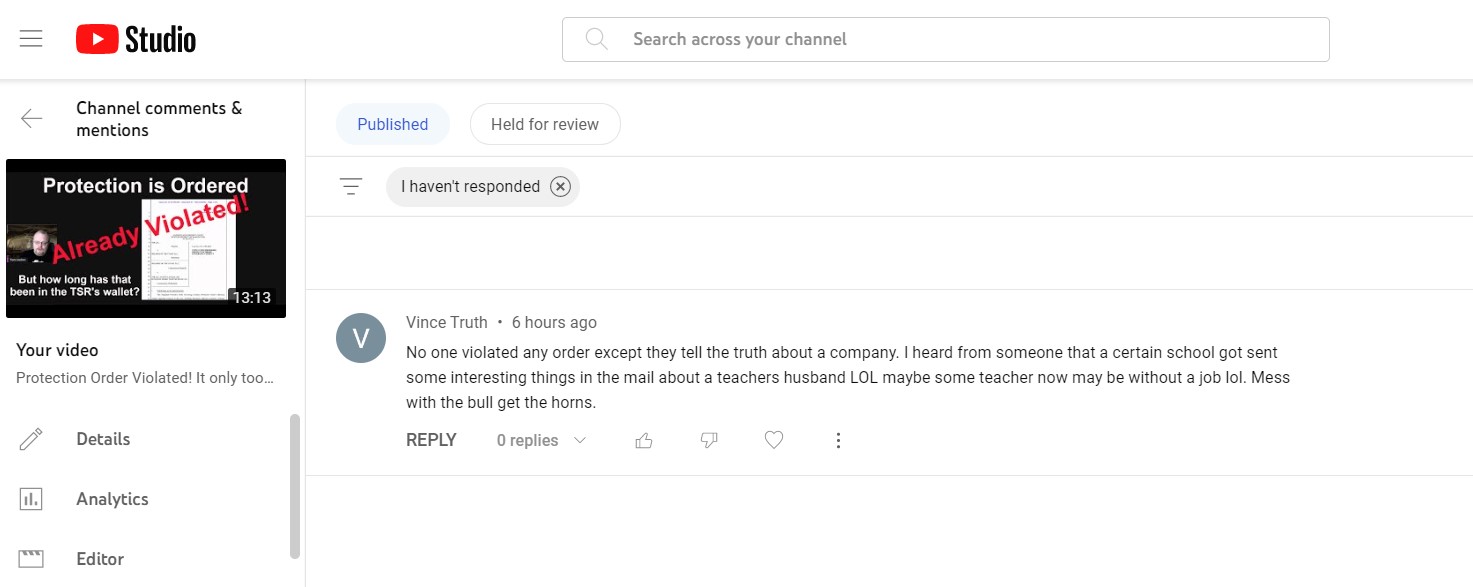
Task: Dislike the comment with thumbs down
Action: [709, 440]
